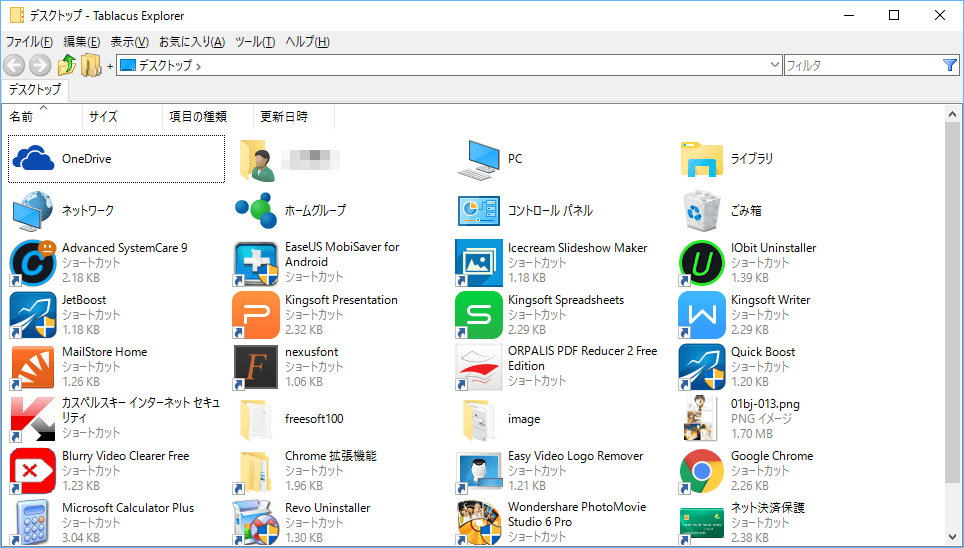
Task: Select Wondershare PhotoMovie Studio 6 Pro icon
Action: [x=479, y=523]
